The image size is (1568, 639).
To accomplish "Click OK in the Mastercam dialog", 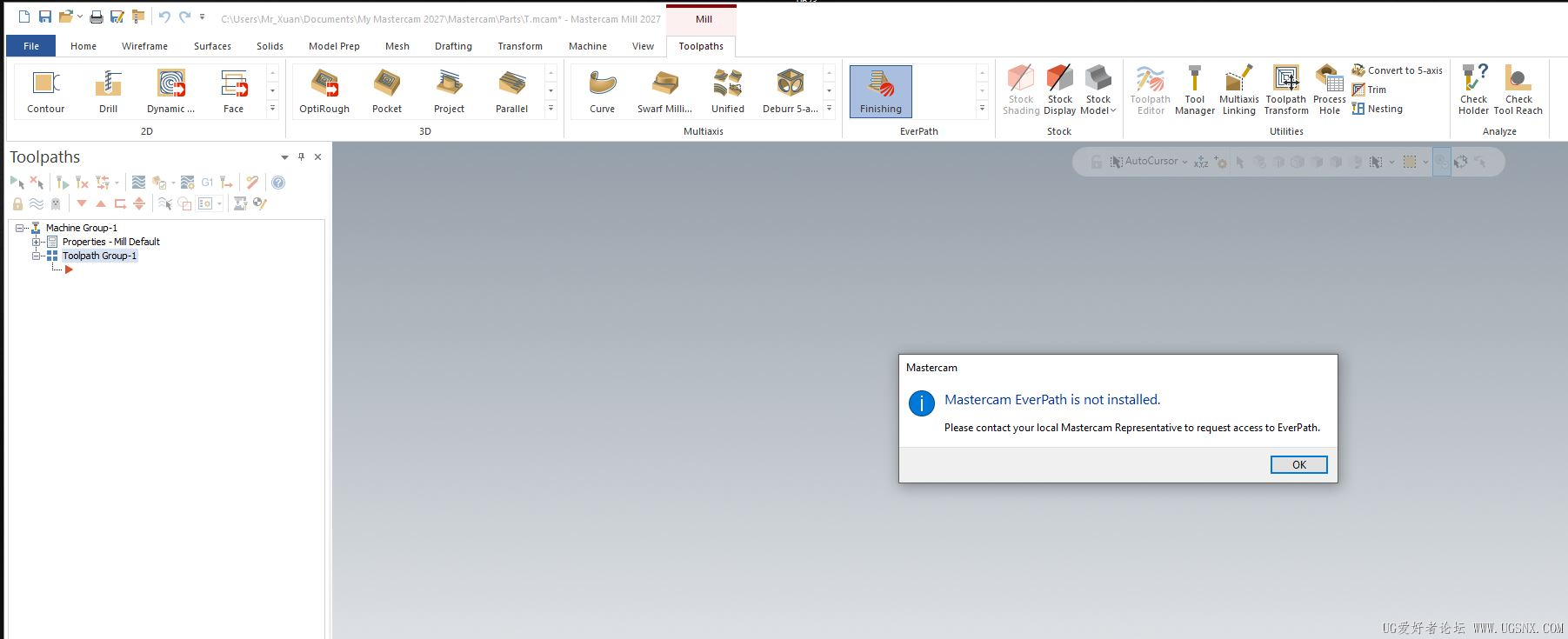I will point(1298,464).
